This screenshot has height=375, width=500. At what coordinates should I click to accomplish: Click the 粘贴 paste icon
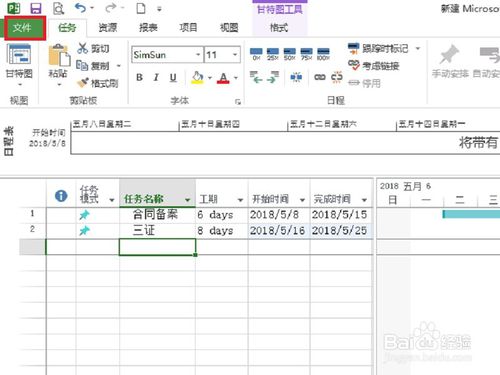[59, 55]
